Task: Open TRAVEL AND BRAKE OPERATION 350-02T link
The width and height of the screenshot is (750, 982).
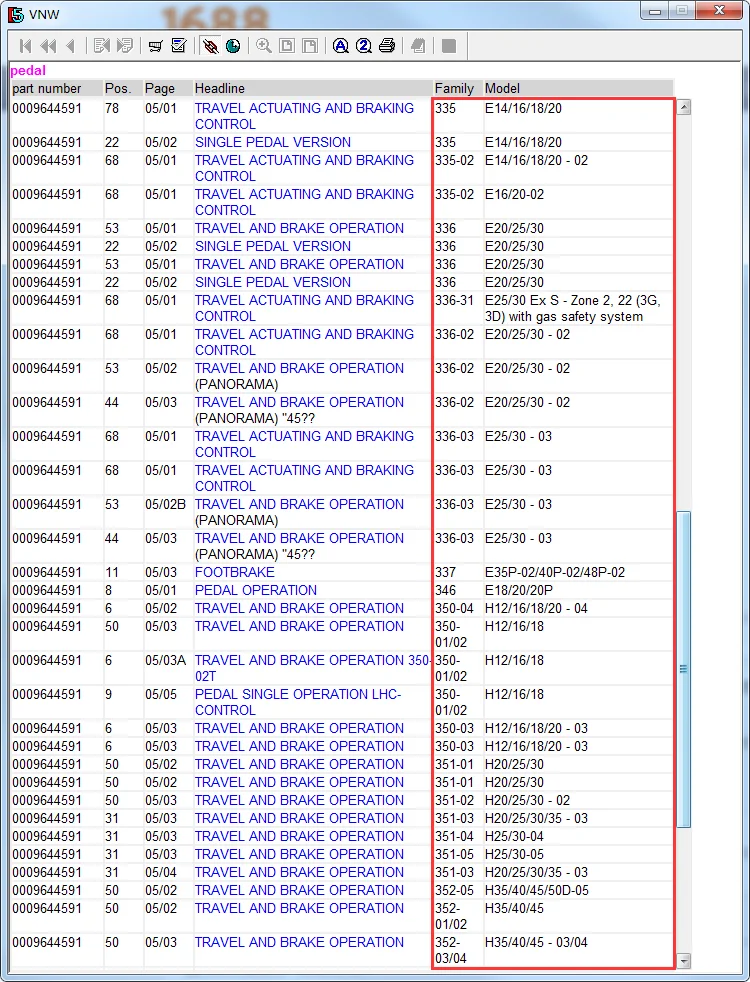Action: pyautogui.click(x=312, y=668)
